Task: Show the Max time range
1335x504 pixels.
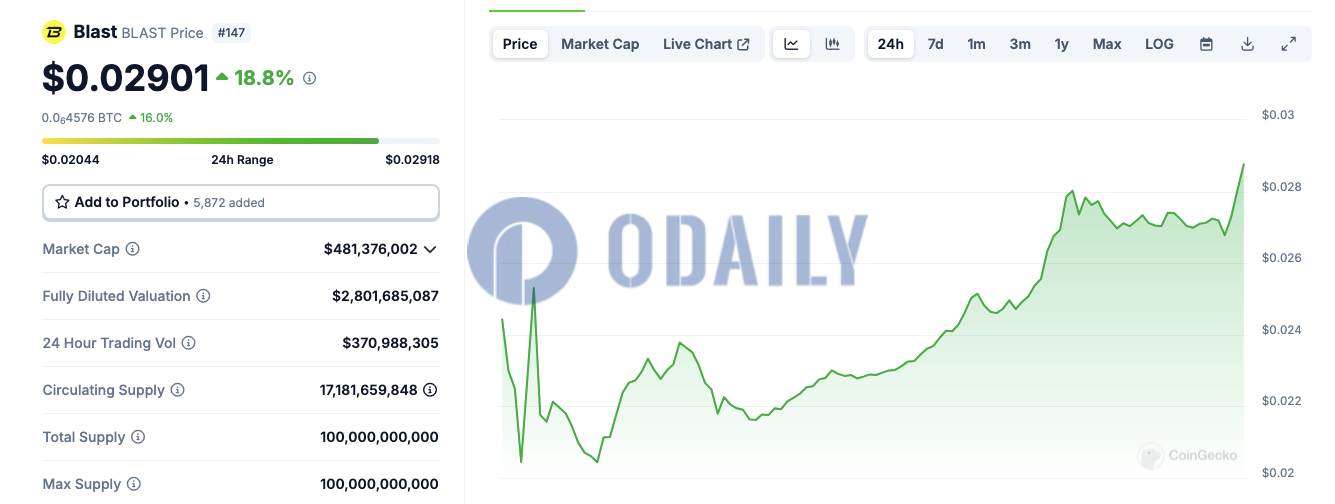Action: (1106, 44)
